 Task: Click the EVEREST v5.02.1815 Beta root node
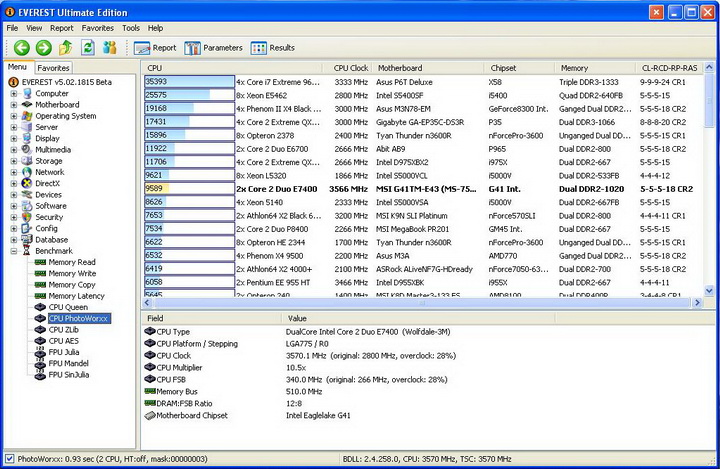coord(66,82)
